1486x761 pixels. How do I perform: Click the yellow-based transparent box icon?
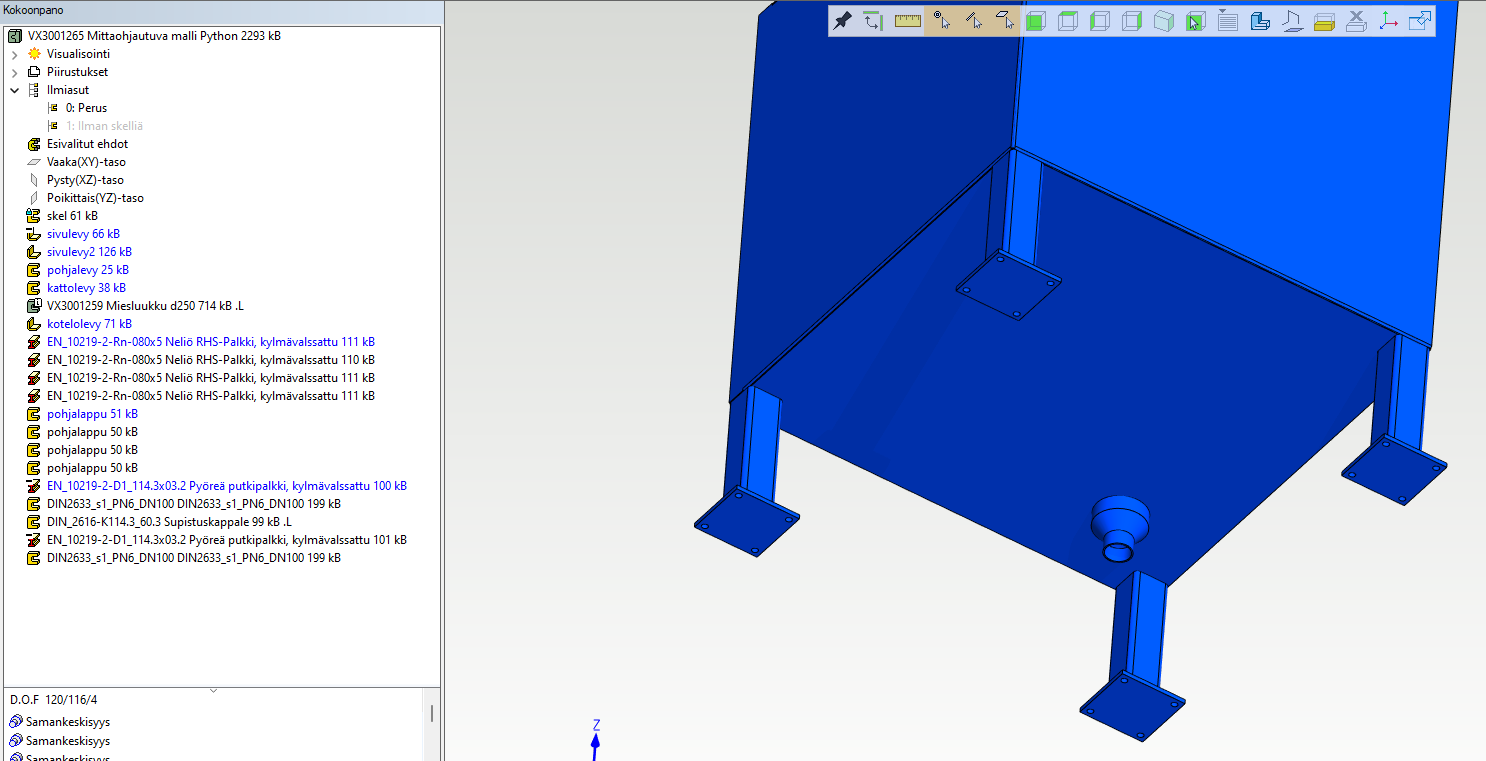pyautogui.click(x=1324, y=21)
